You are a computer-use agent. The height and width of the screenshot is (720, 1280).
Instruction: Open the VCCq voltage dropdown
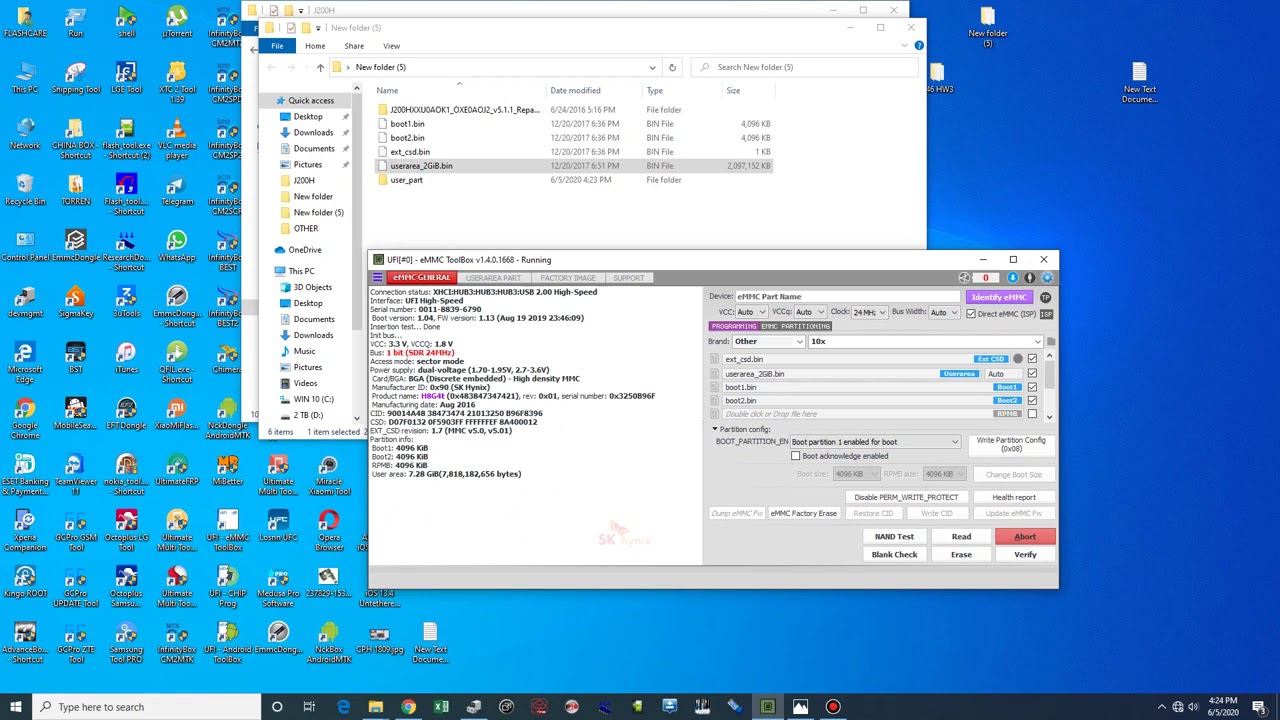click(810, 312)
